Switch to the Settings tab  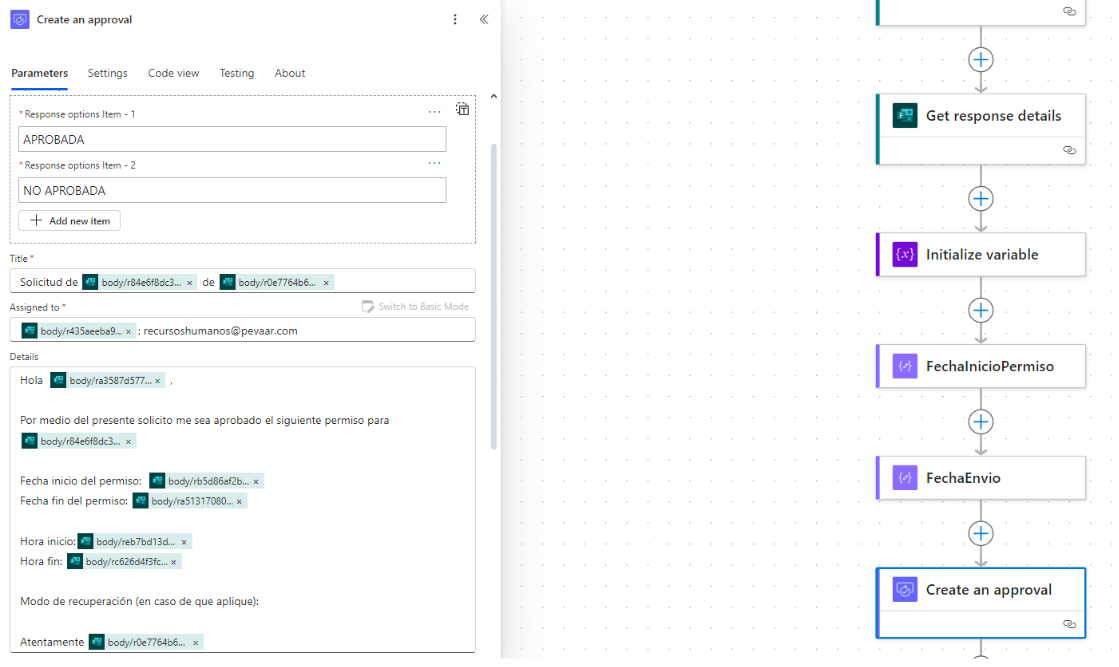[x=107, y=73]
